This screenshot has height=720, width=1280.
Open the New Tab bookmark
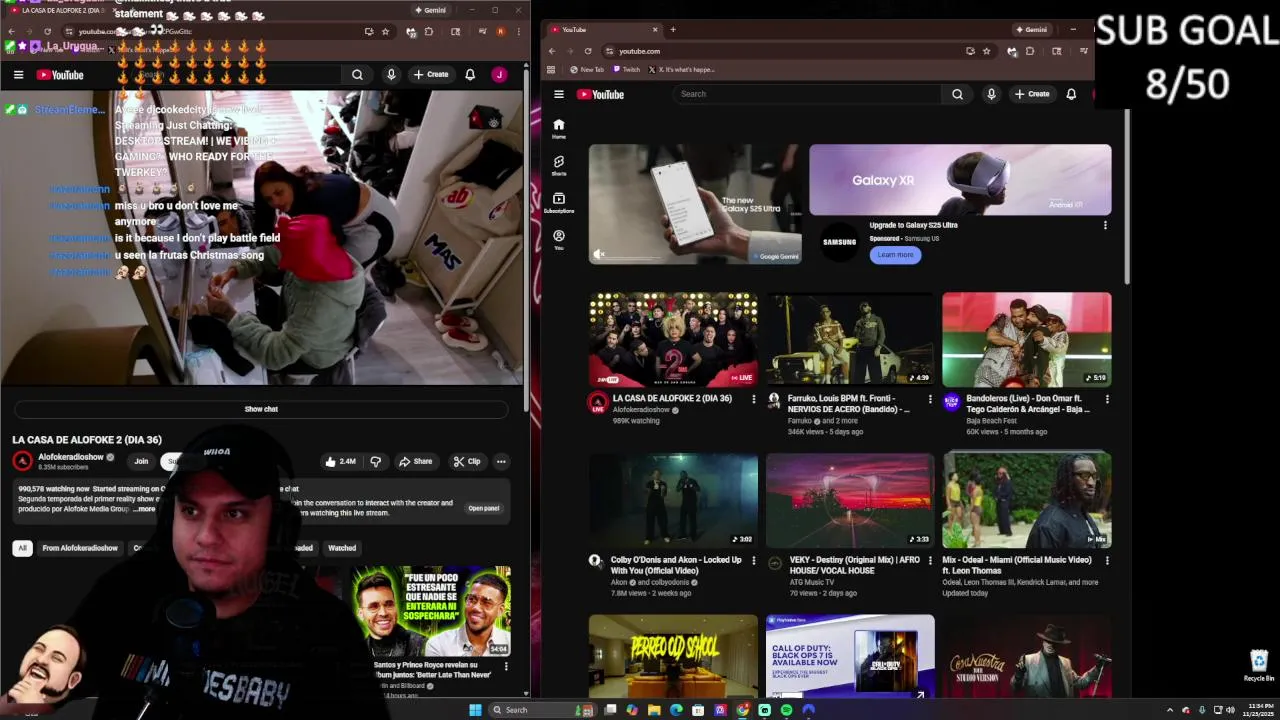[x=587, y=70]
